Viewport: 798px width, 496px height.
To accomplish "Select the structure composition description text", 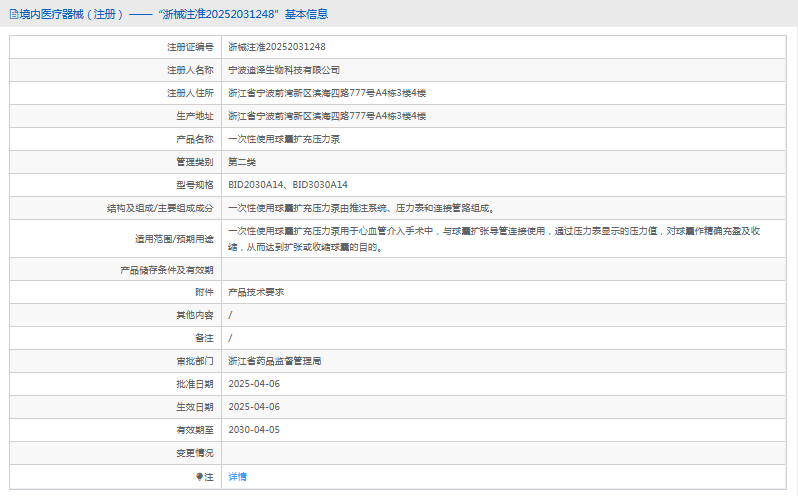I will (x=361, y=208).
